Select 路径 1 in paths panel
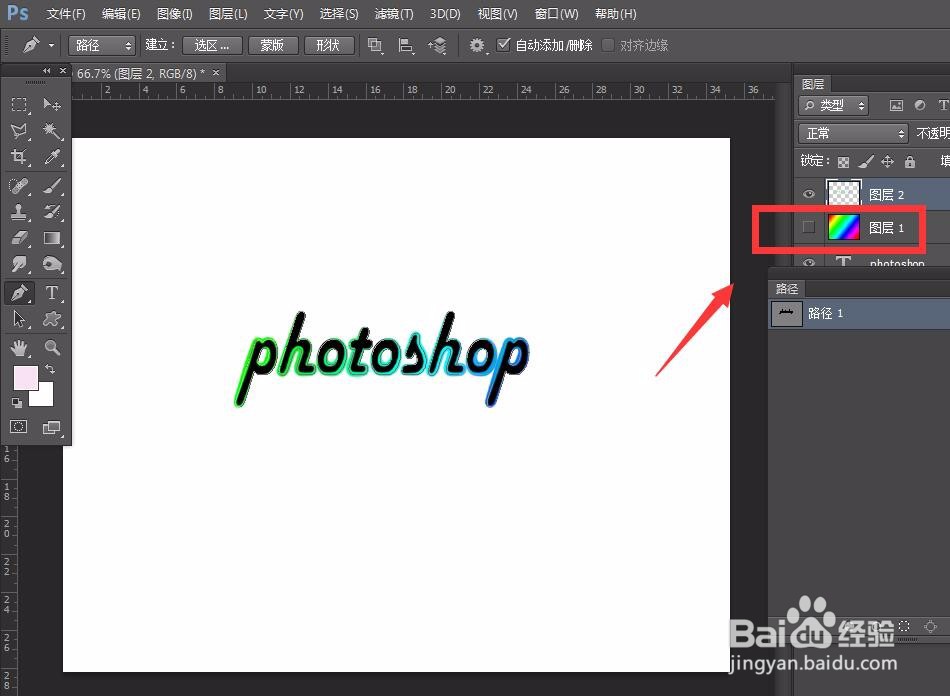The height and width of the screenshot is (696, 950). [x=859, y=313]
